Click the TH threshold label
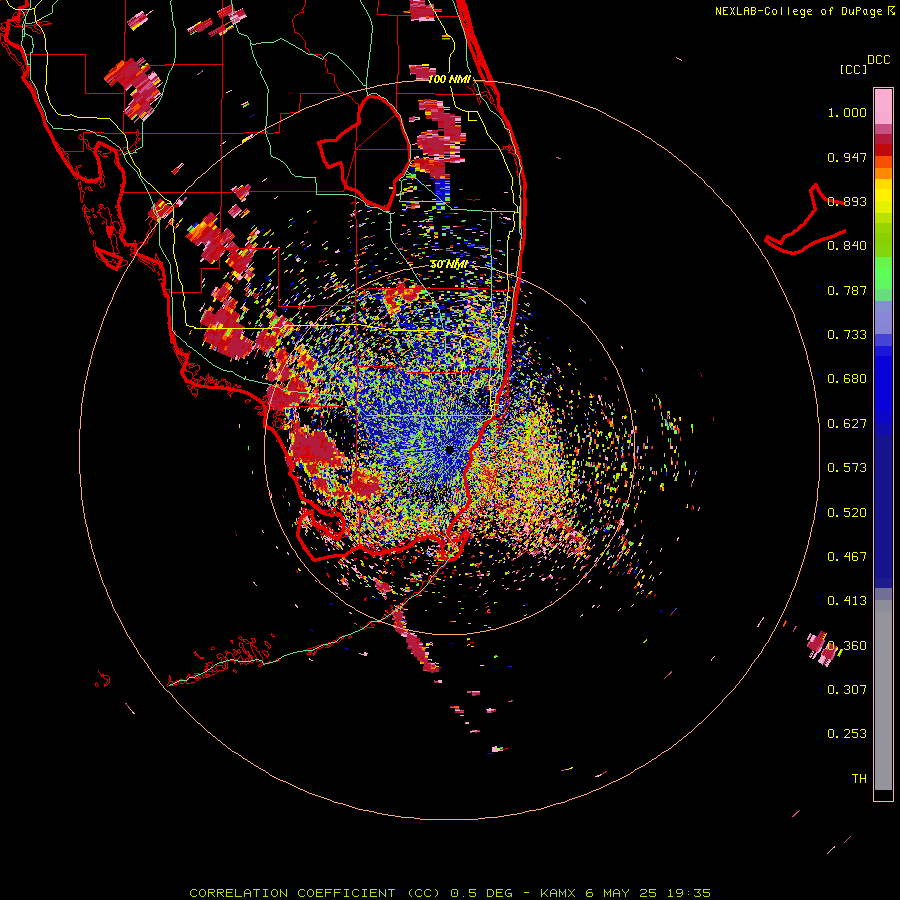 coord(859,779)
